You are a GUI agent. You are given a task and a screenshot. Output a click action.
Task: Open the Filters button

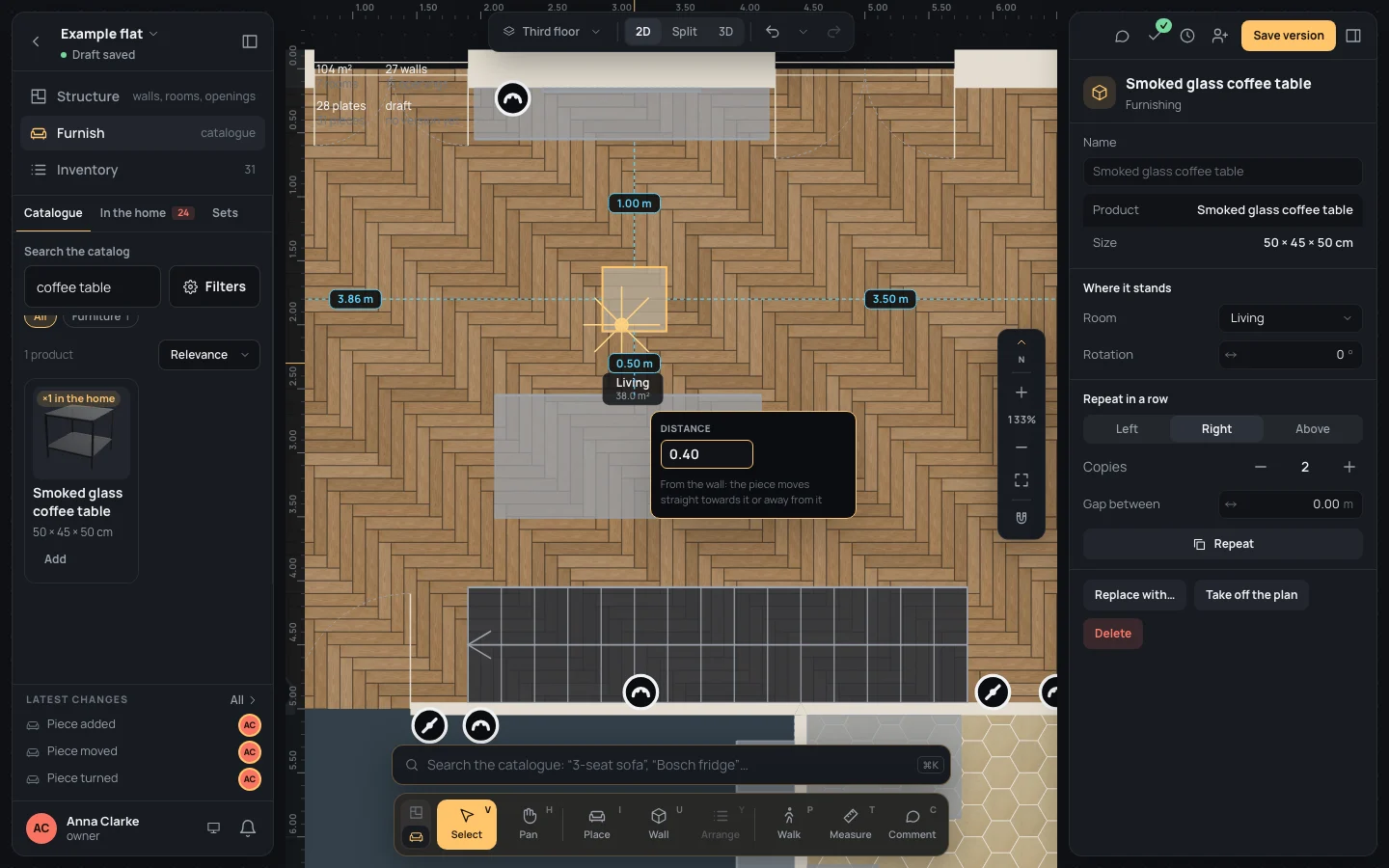(x=214, y=286)
